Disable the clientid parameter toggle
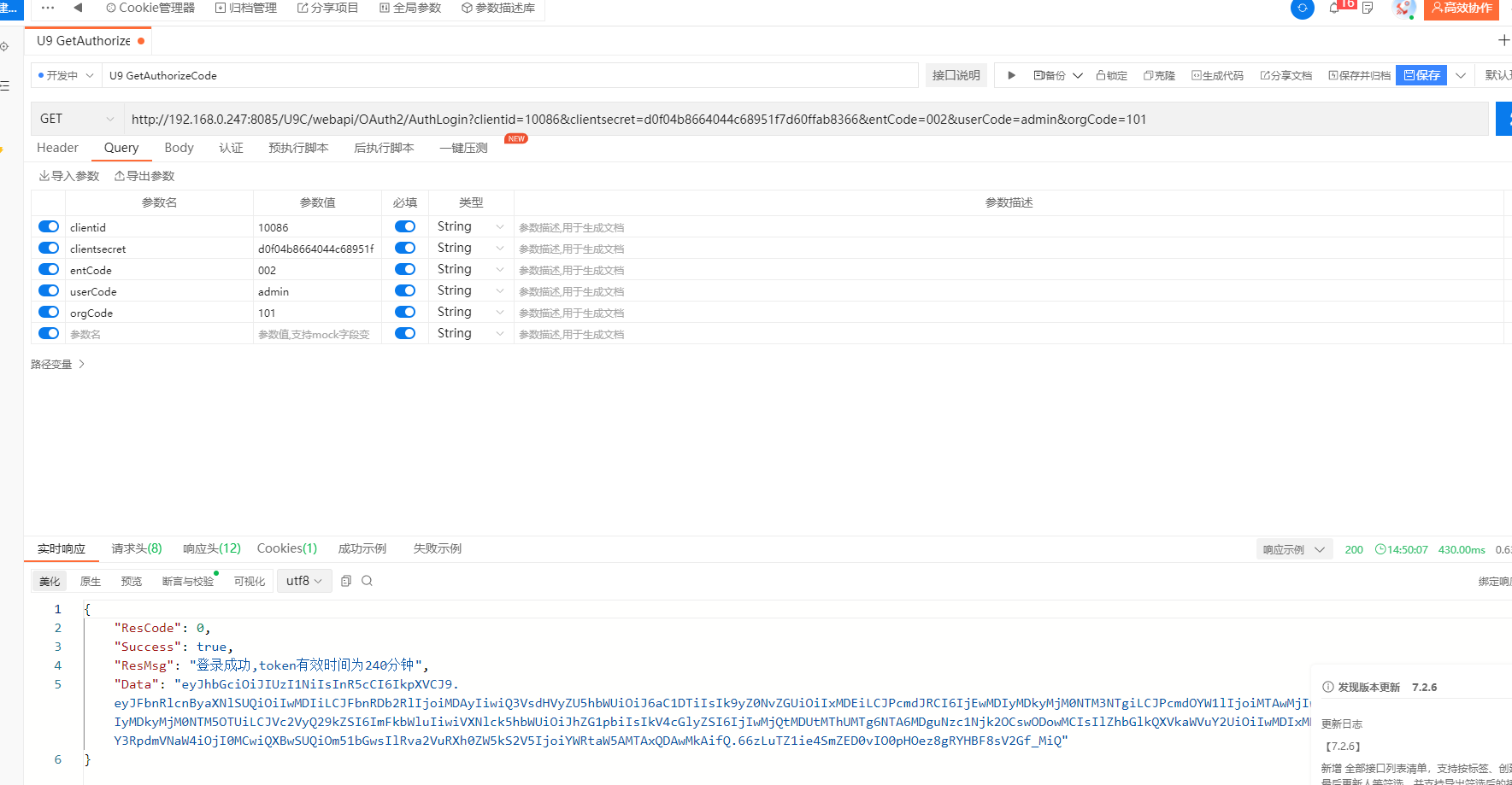Screen dimensions: 1512x785 (x=49, y=226)
